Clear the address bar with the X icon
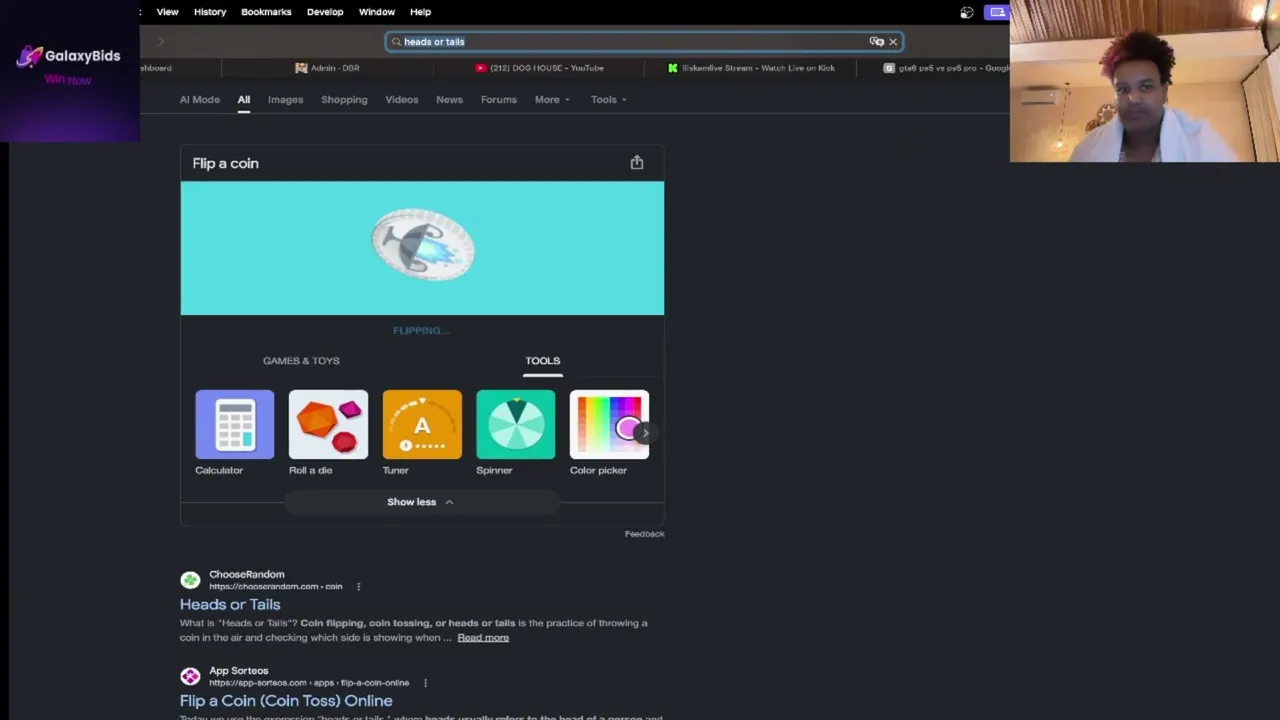 (893, 42)
